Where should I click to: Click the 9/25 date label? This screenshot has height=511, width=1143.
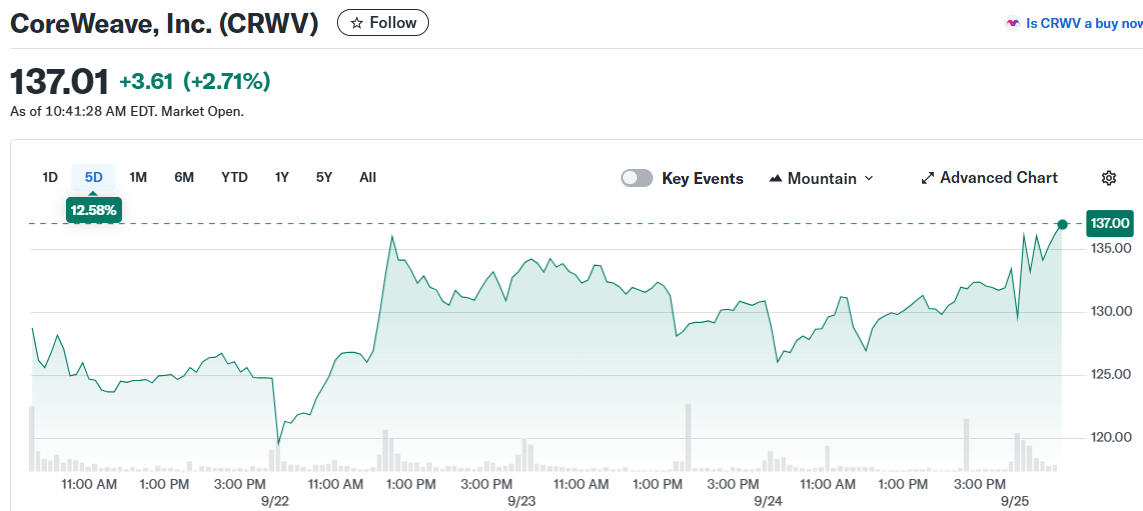[x=1015, y=502]
